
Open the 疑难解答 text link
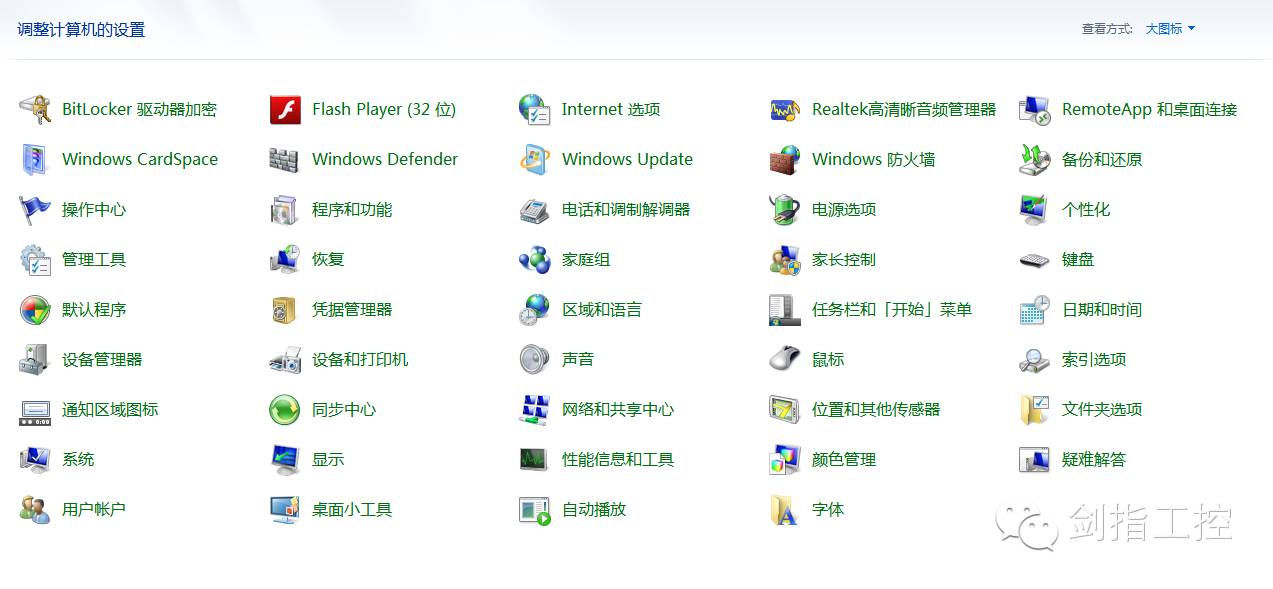[x=1094, y=459]
